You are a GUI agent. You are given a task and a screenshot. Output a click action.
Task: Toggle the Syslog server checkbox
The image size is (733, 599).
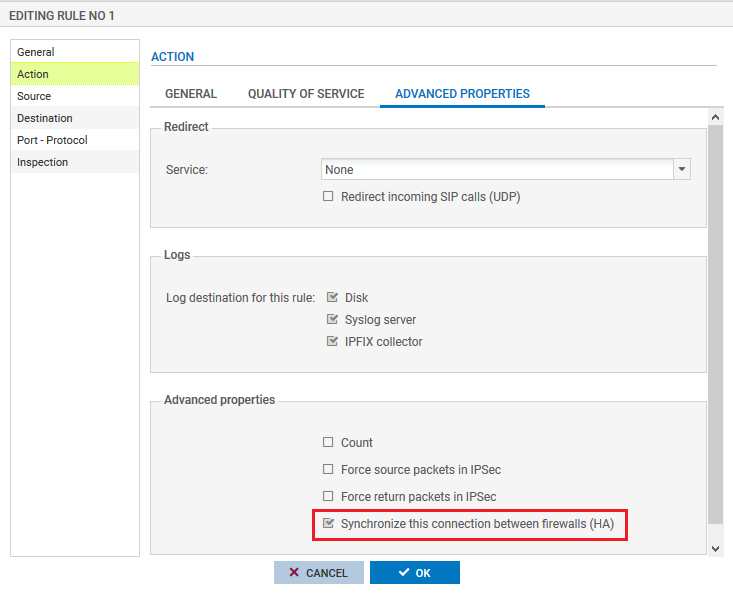333,320
